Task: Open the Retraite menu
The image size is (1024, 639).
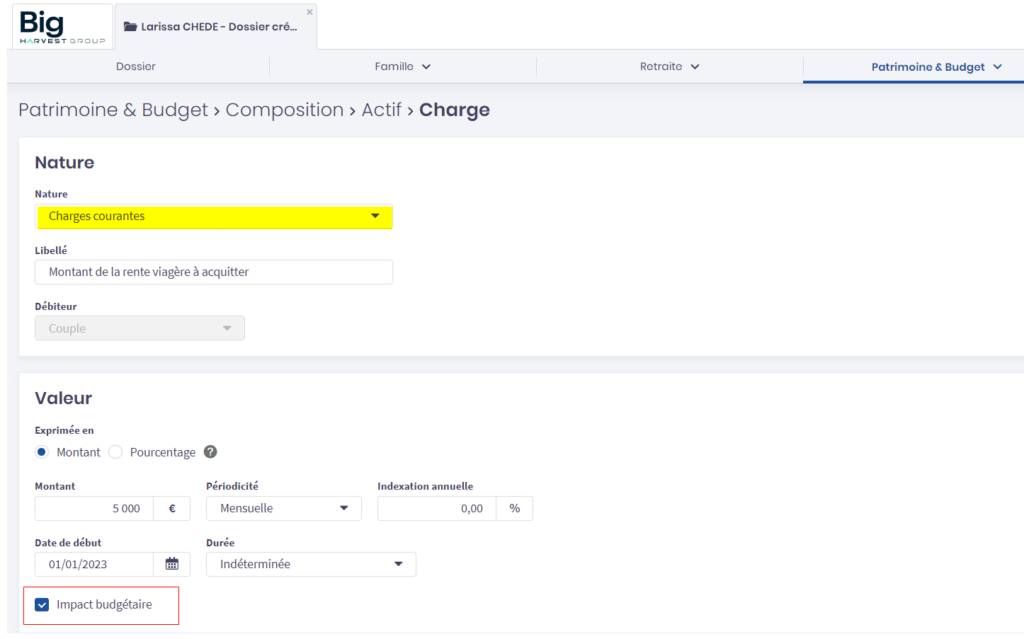Action: [669, 67]
